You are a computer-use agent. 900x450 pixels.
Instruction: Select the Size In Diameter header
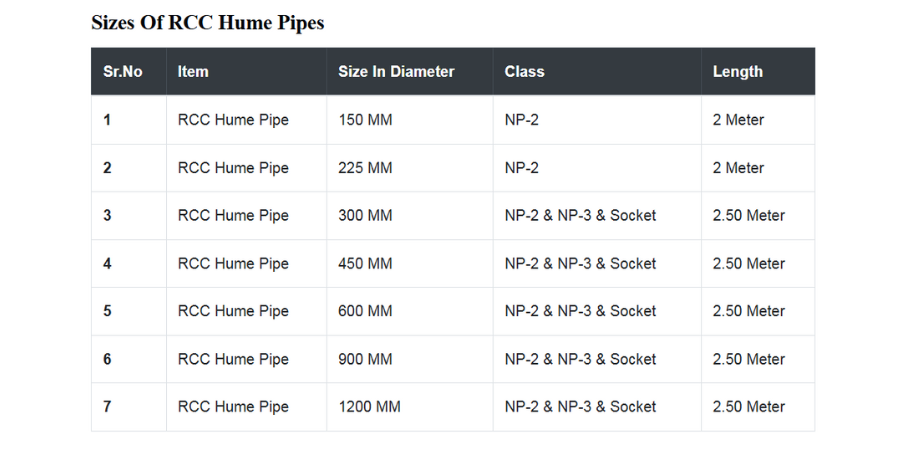point(410,72)
